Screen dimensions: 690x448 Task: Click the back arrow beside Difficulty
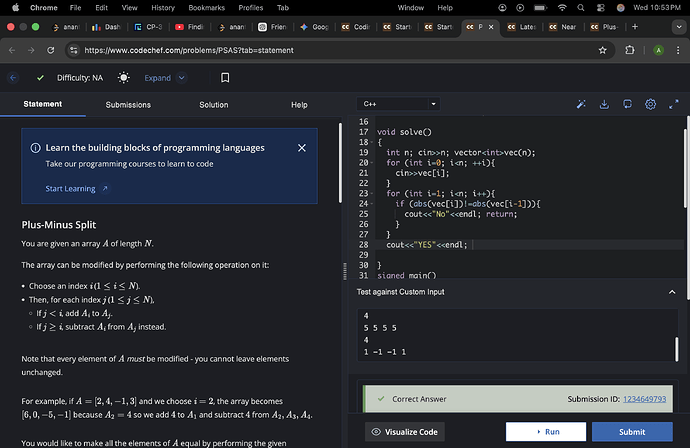pyautogui.click(x=13, y=78)
